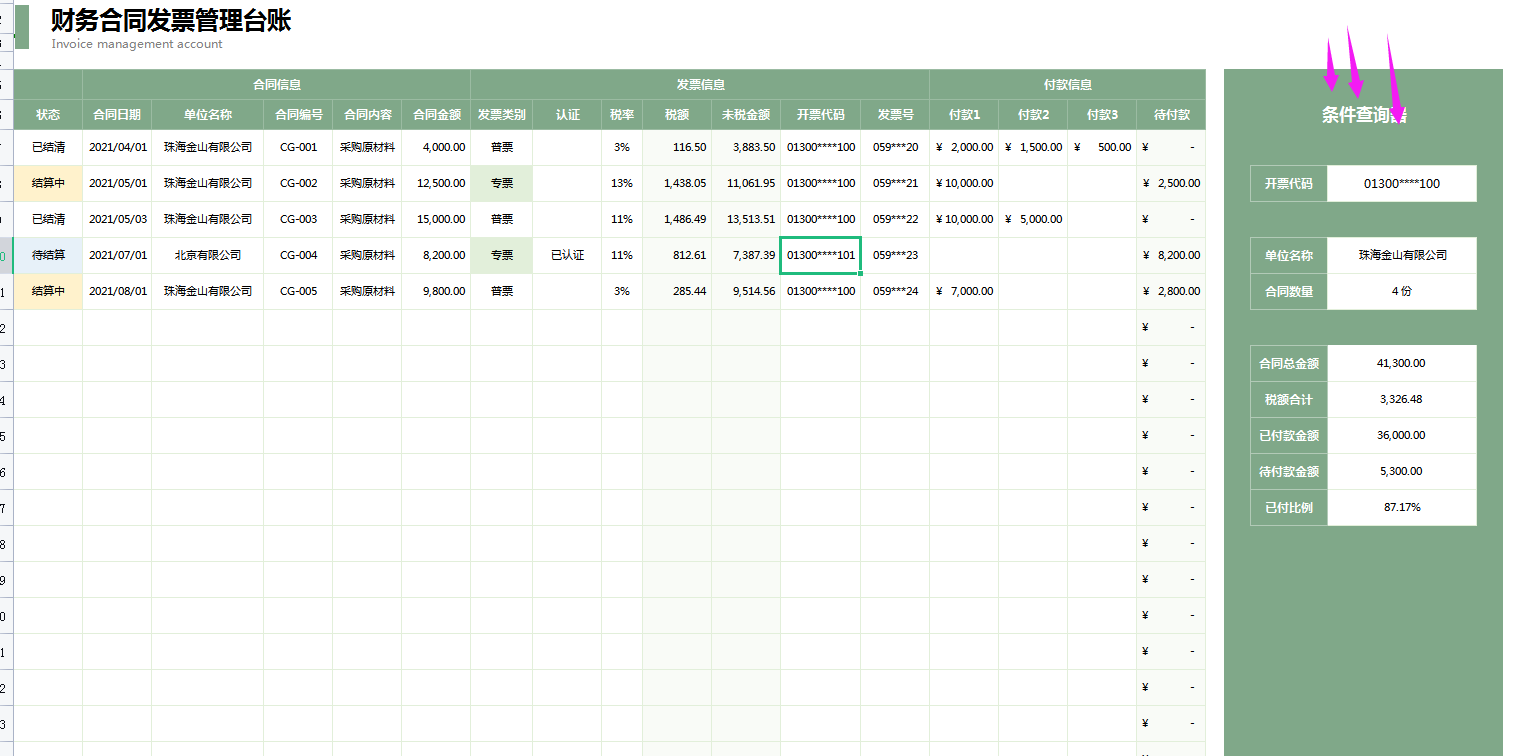This screenshot has width=1519, height=756.
Task: Click the 待结算 status cell
Action: pos(48,255)
